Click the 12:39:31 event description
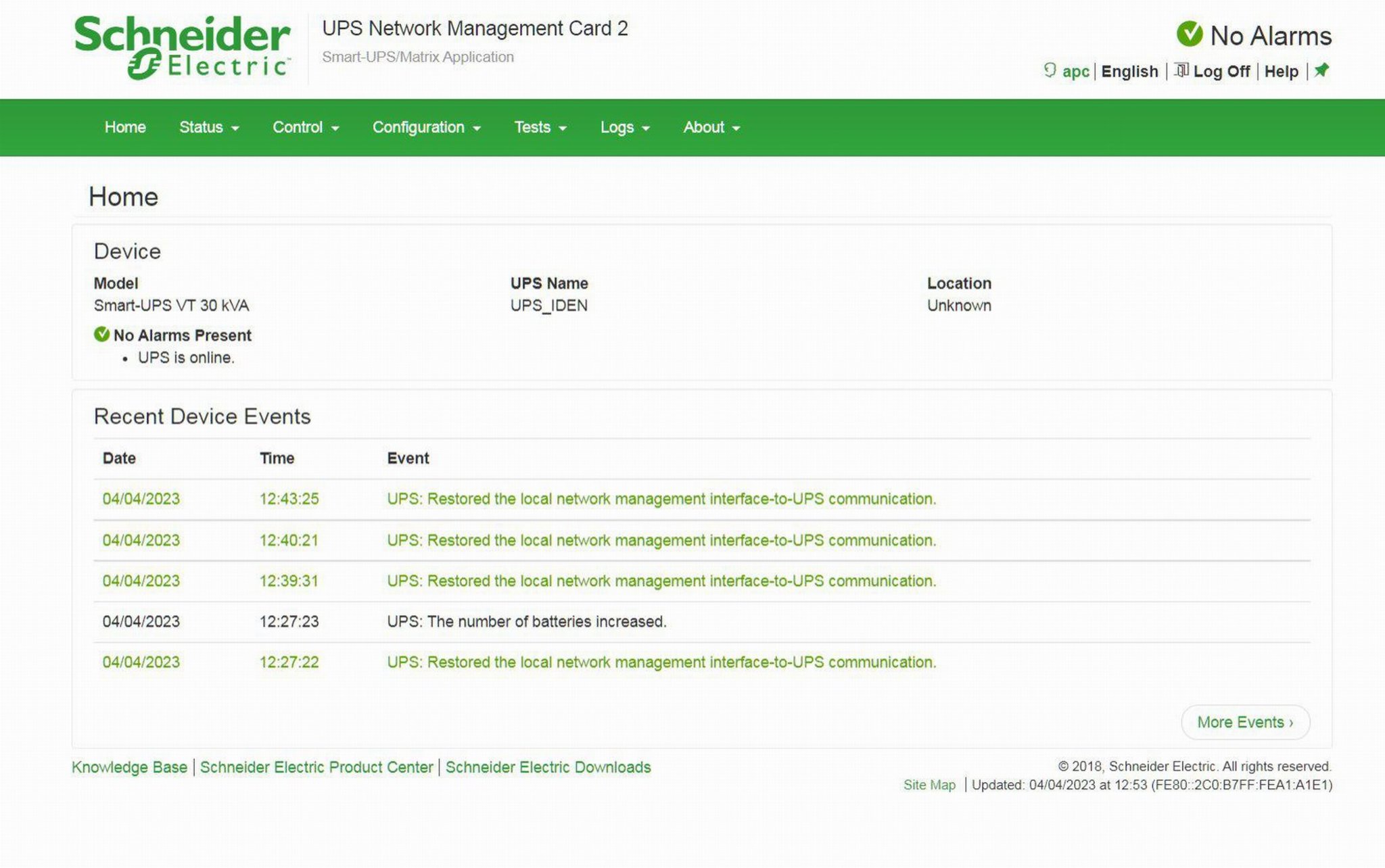The width and height of the screenshot is (1385, 868). (661, 581)
